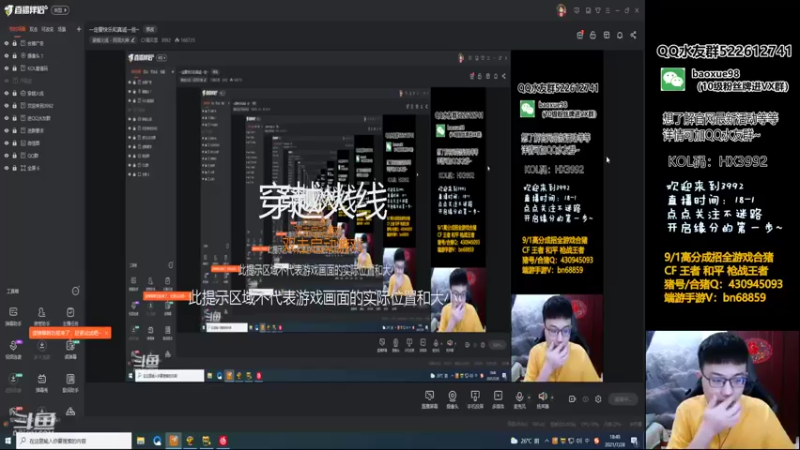Open the 弹幕秀 tool
This screenshot has height=450, width=800.
coord(42,383)
